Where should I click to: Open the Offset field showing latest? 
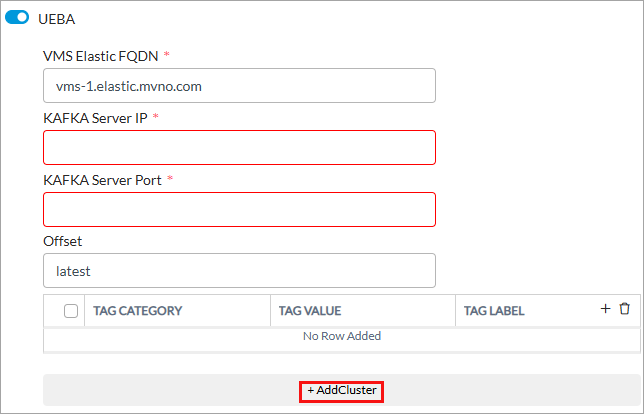point(239,271)
